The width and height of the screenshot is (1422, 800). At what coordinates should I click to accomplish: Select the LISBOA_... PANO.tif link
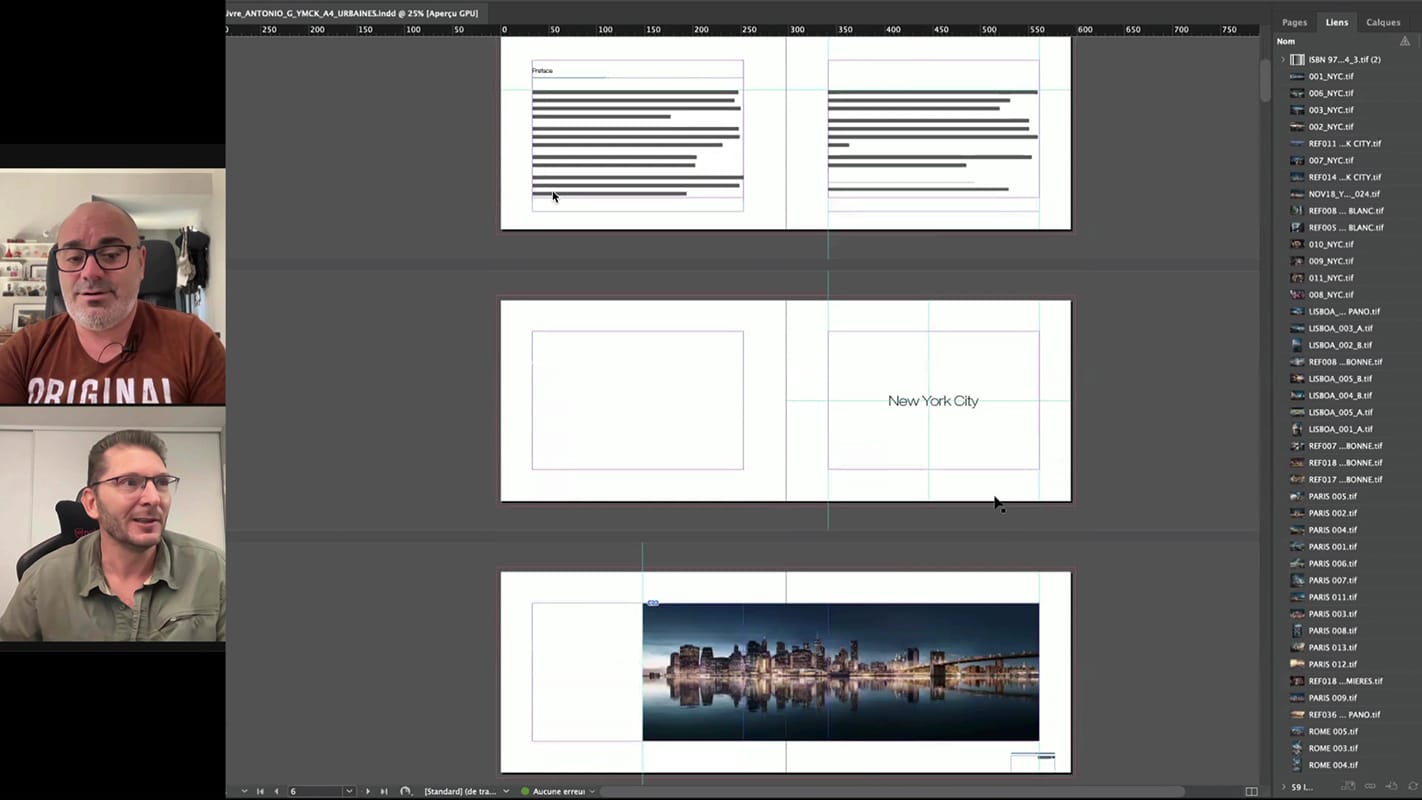point(1342,311)
